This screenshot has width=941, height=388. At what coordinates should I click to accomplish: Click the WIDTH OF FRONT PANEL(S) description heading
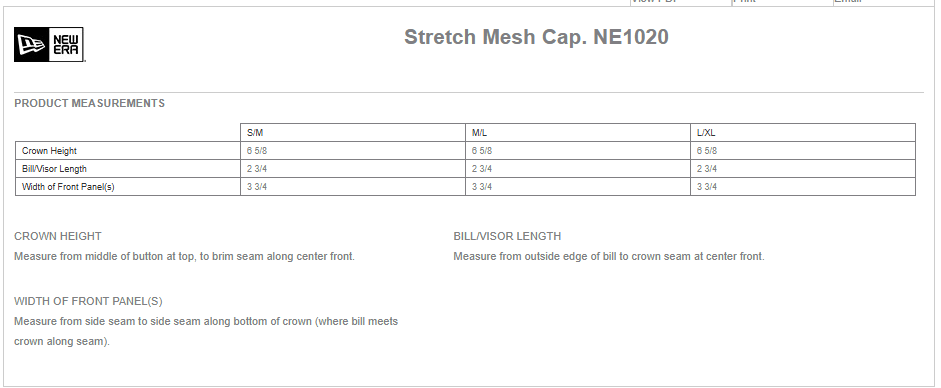click(88, 301)
